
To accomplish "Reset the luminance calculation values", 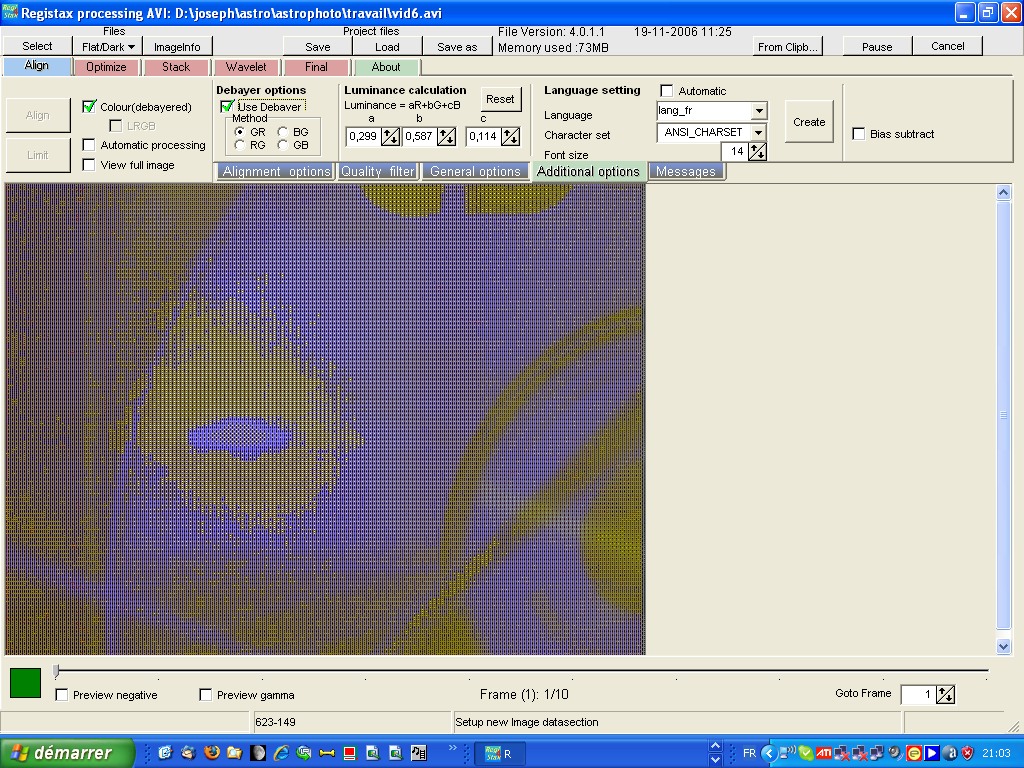I will click(x=500, y=99).
